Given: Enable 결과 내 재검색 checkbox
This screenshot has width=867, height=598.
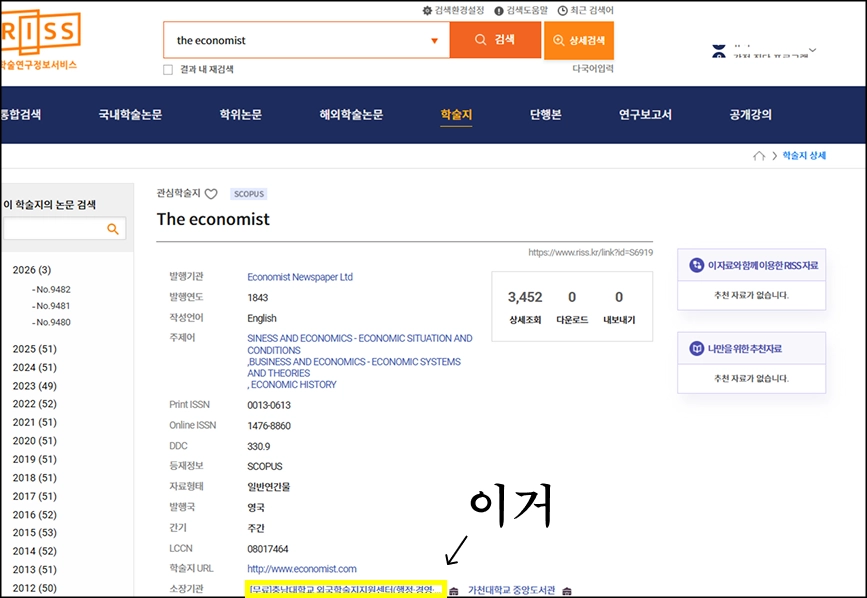Looking at the screenshot, I should click(168, 70).
